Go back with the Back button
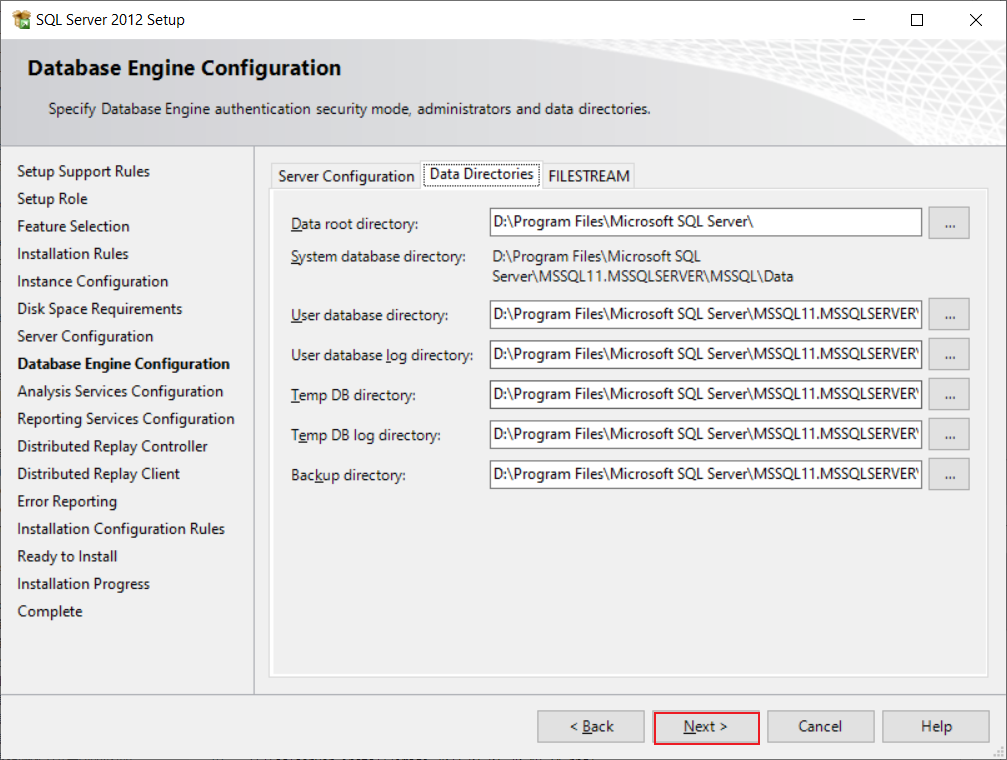This screenshot has height=760, width=1007. point(591,727)
